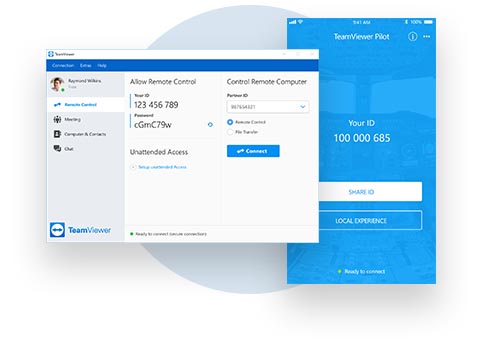
Task: Open Computers & Contacts icon
Action: coord(57,134)
